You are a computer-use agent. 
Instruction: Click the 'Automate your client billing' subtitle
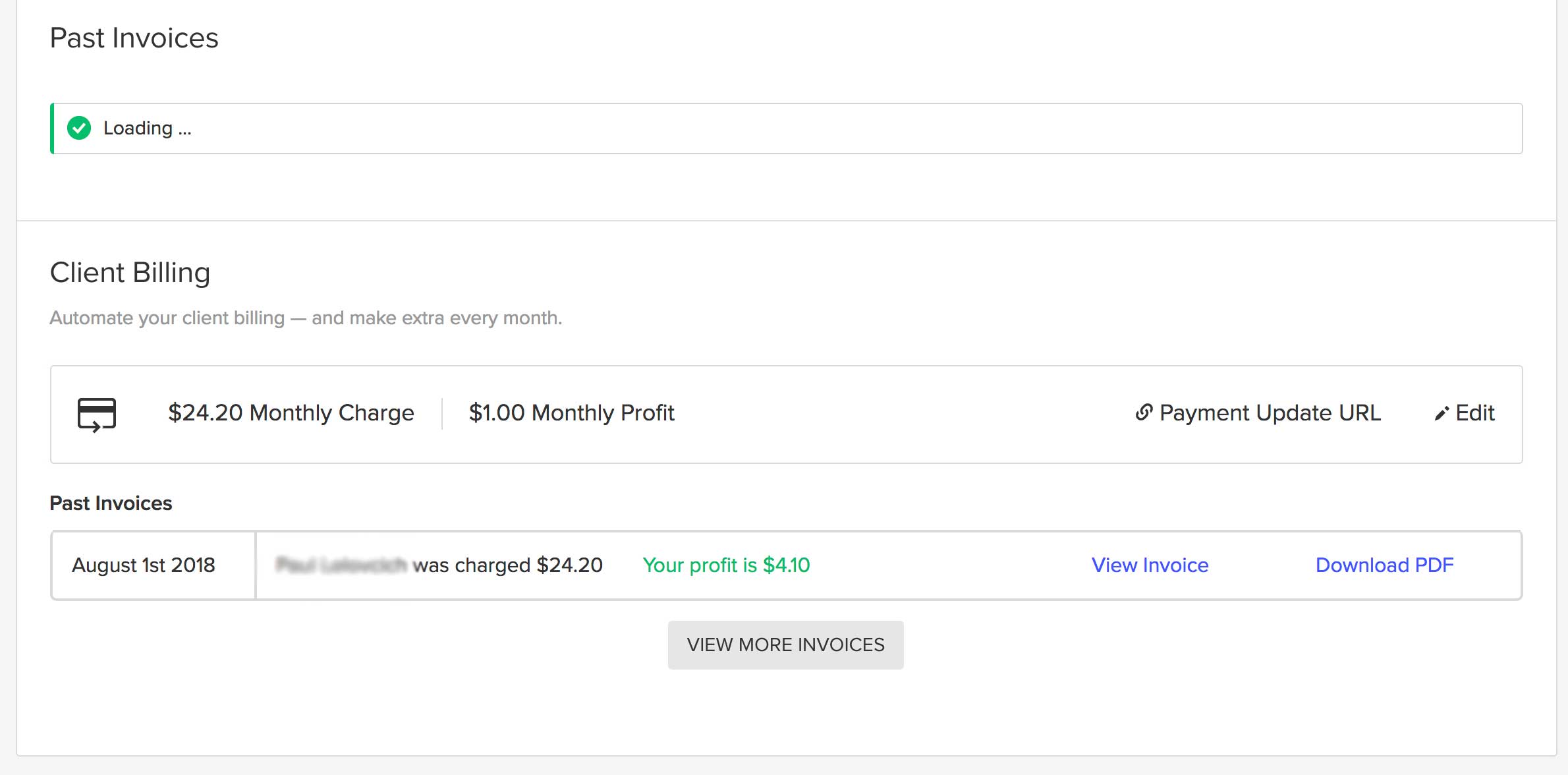(306, 318)
